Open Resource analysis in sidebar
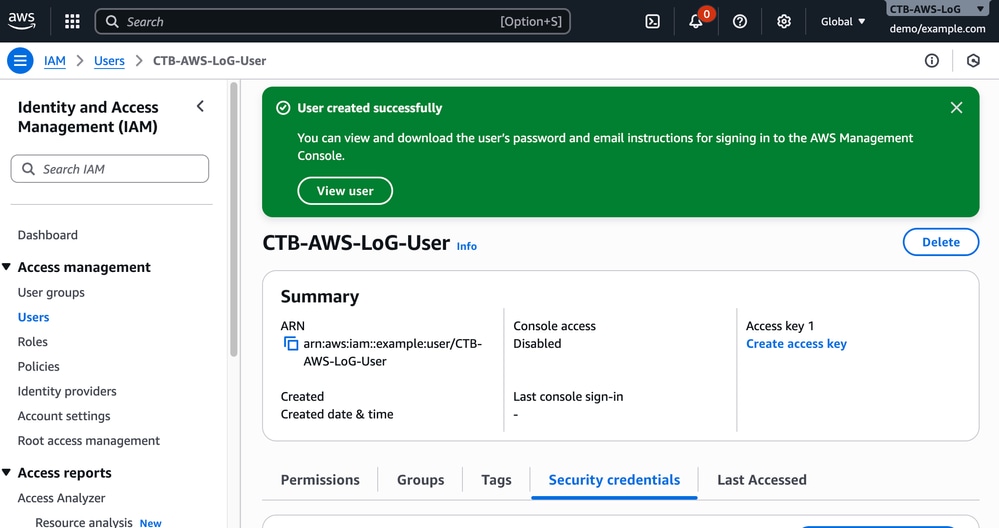 click(x=83, y=522)
